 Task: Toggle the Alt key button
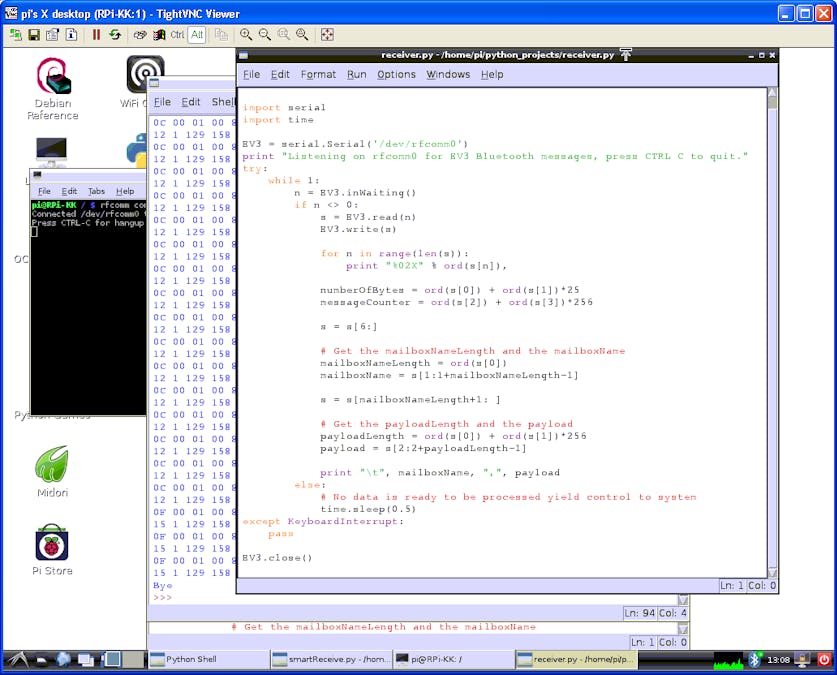pyautogui.click(x=196, y=34)
